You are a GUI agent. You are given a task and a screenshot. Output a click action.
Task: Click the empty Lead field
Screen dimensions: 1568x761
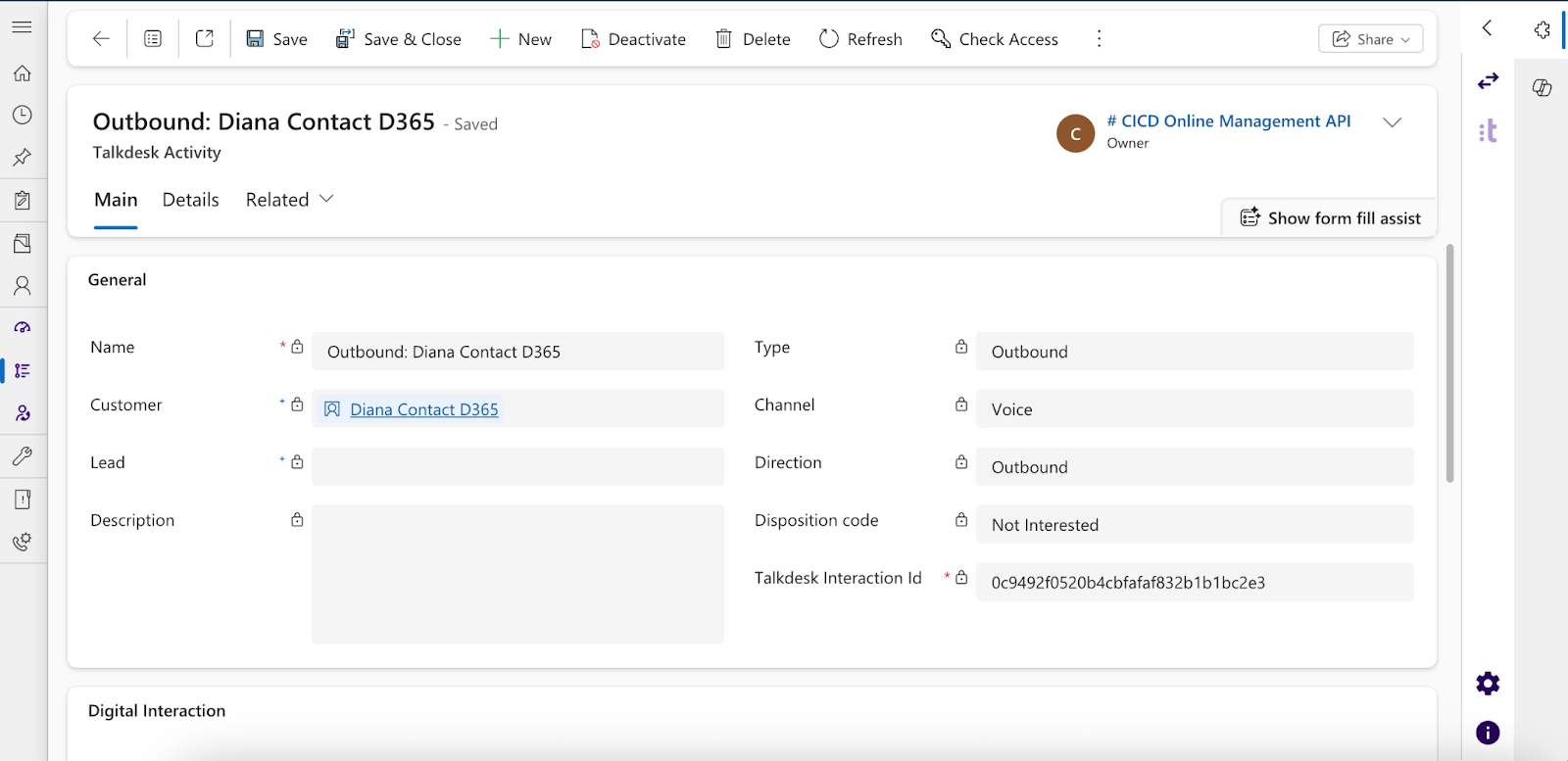click(517, 467)
